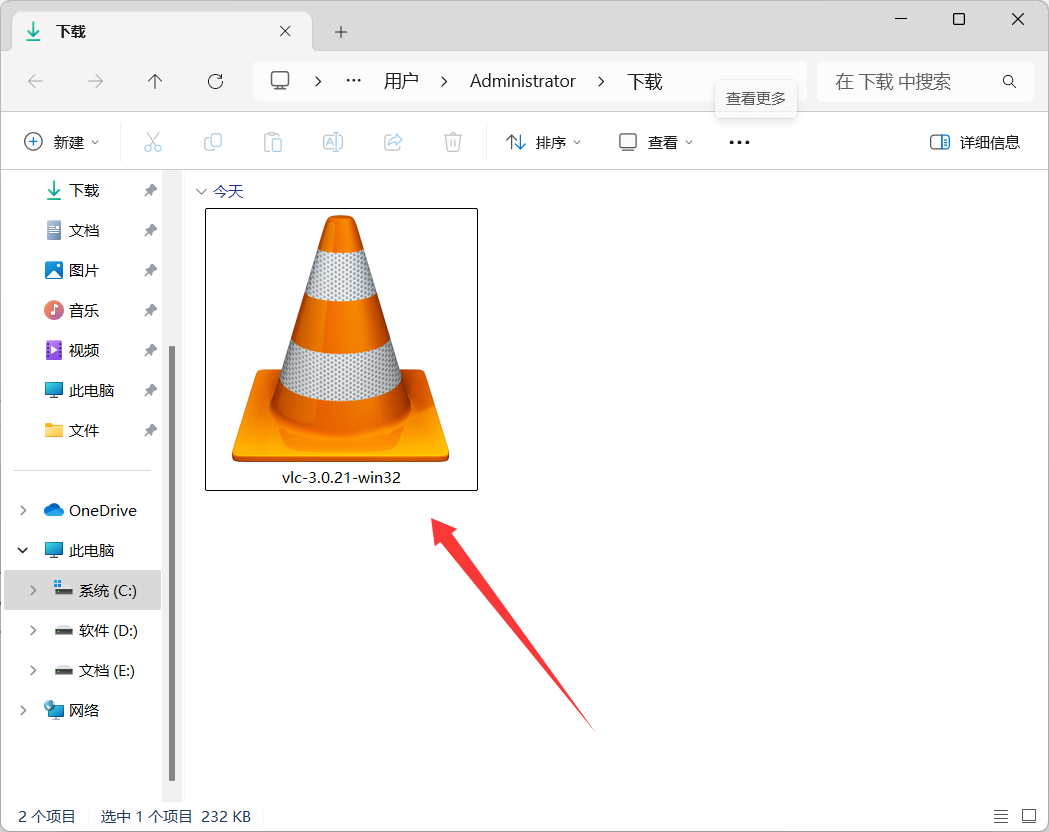Refresh the current folder view
This screenshot has height=832, width=1049.
215,82
